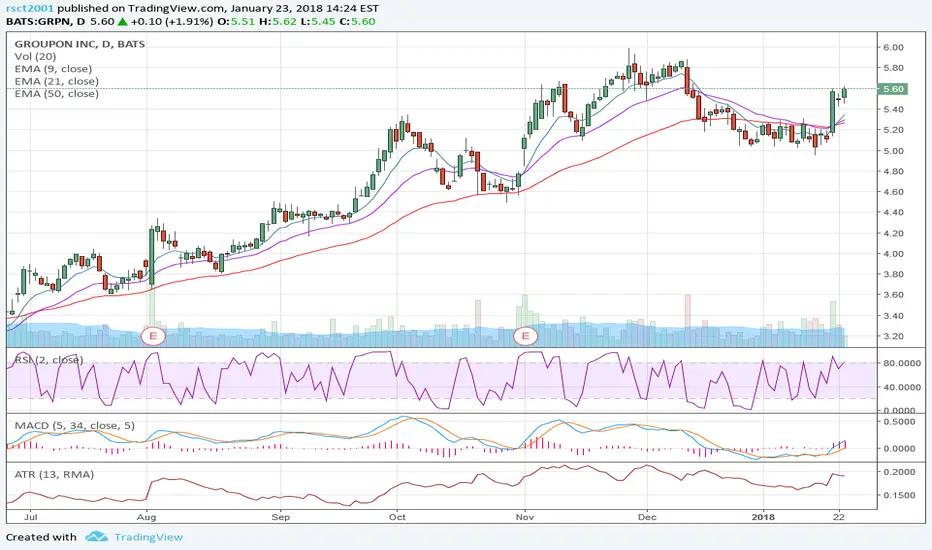Click the EMA (9, close) legend
Image resolution: width=932 pixels, height=550 pixels.
(x=53, y=69)
